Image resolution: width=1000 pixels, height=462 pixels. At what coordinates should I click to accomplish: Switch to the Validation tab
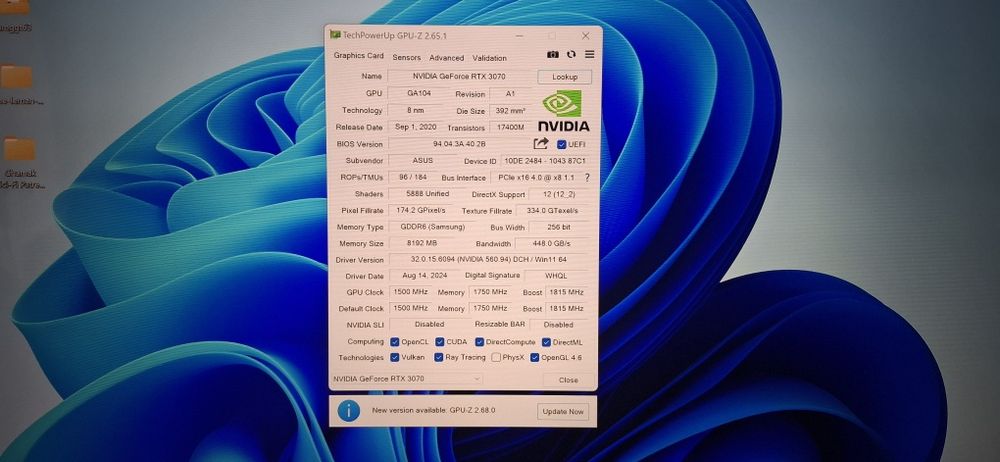pos(490,57)
